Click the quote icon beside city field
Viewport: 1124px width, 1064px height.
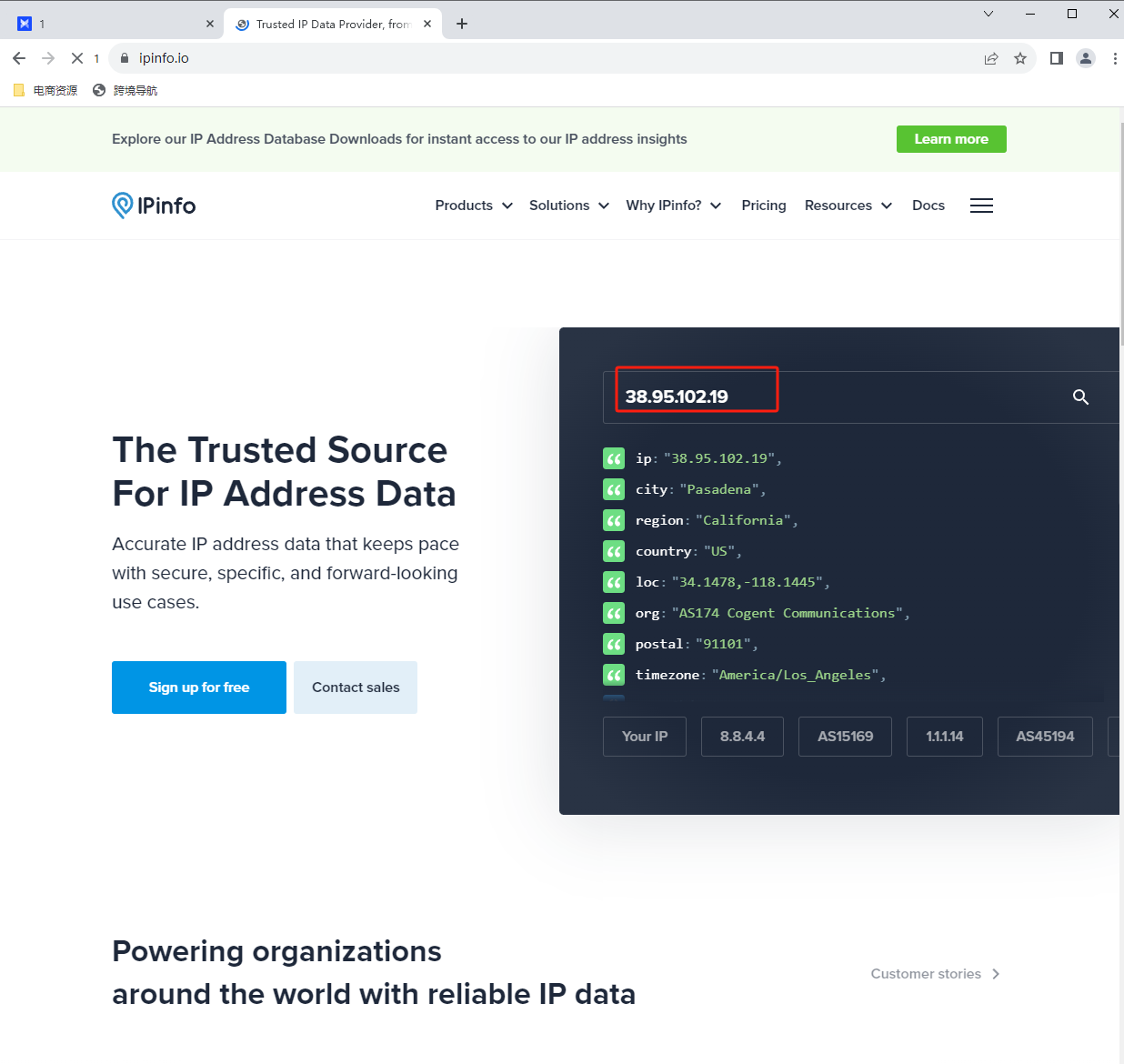pos(614,489)
